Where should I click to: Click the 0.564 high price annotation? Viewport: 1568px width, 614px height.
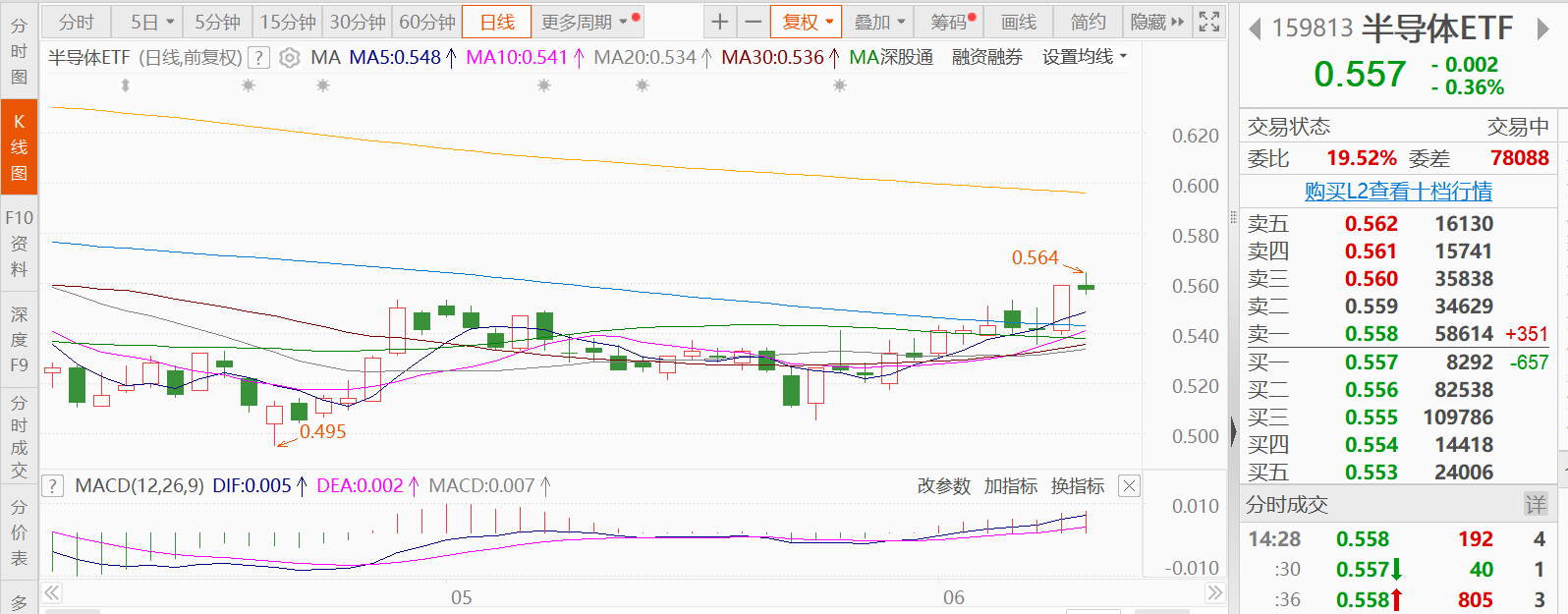(1035, 257)
